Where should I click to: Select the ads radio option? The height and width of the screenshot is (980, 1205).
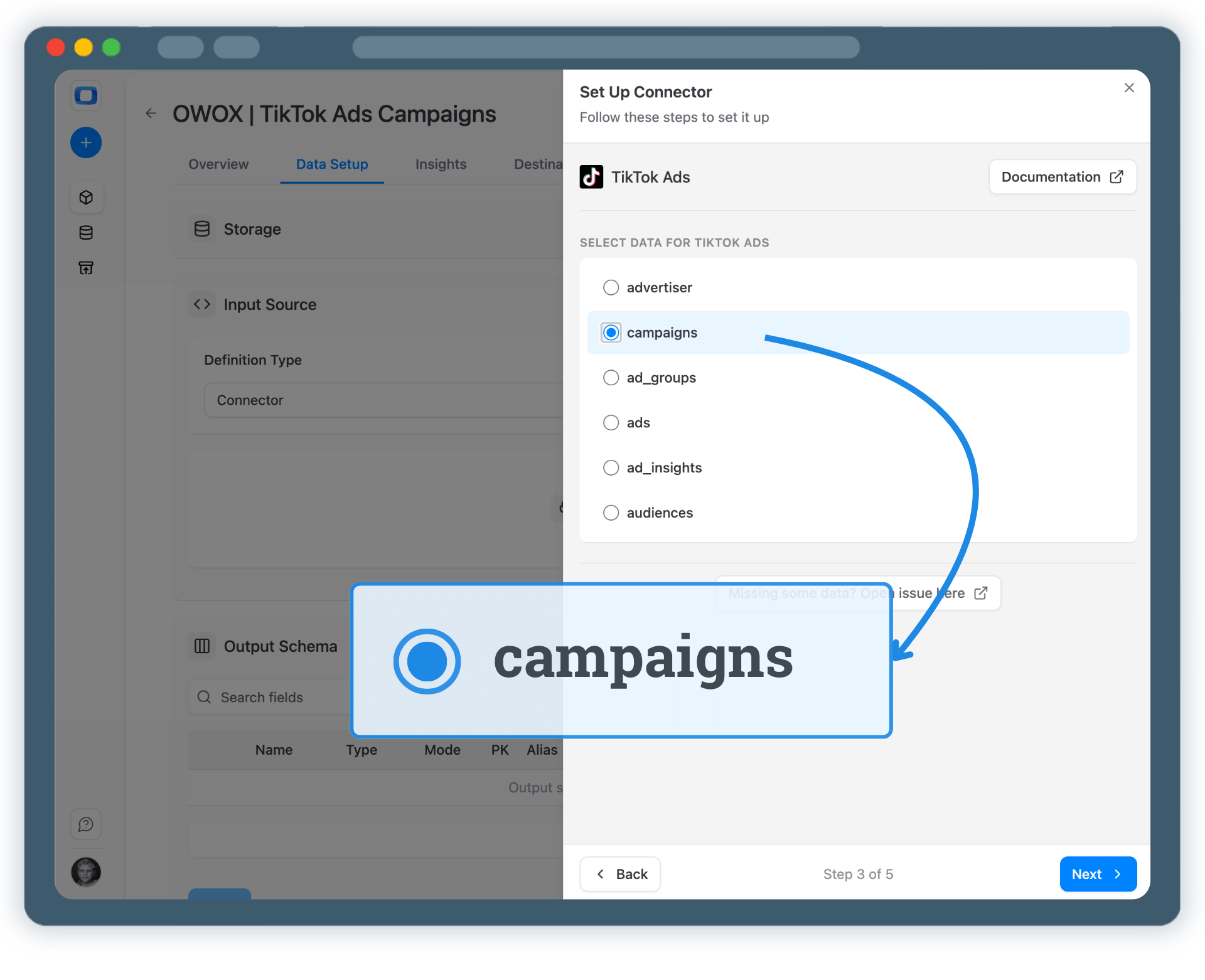[x=611, y=423]
